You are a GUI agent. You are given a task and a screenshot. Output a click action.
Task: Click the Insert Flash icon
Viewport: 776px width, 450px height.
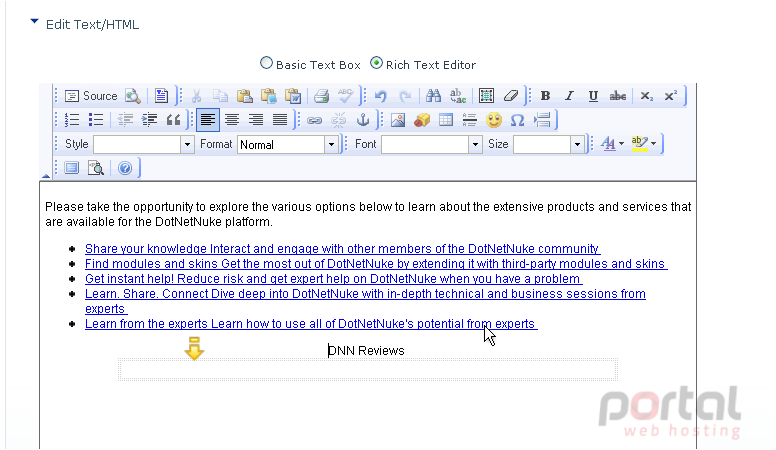point(422,120)
